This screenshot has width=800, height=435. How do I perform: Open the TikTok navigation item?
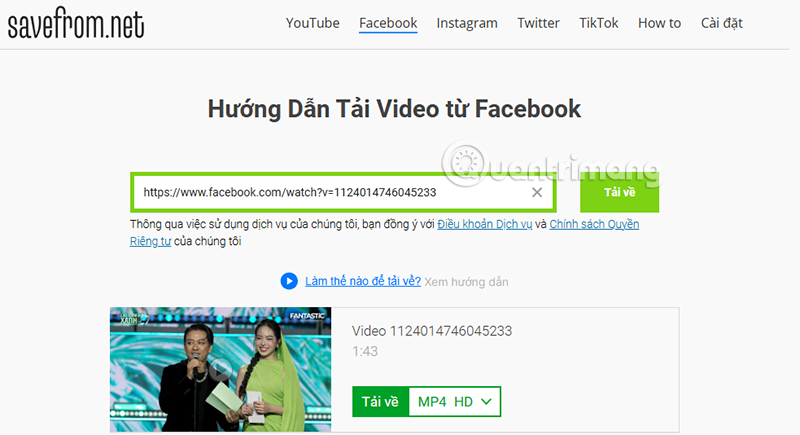click(x=599, y=23)
